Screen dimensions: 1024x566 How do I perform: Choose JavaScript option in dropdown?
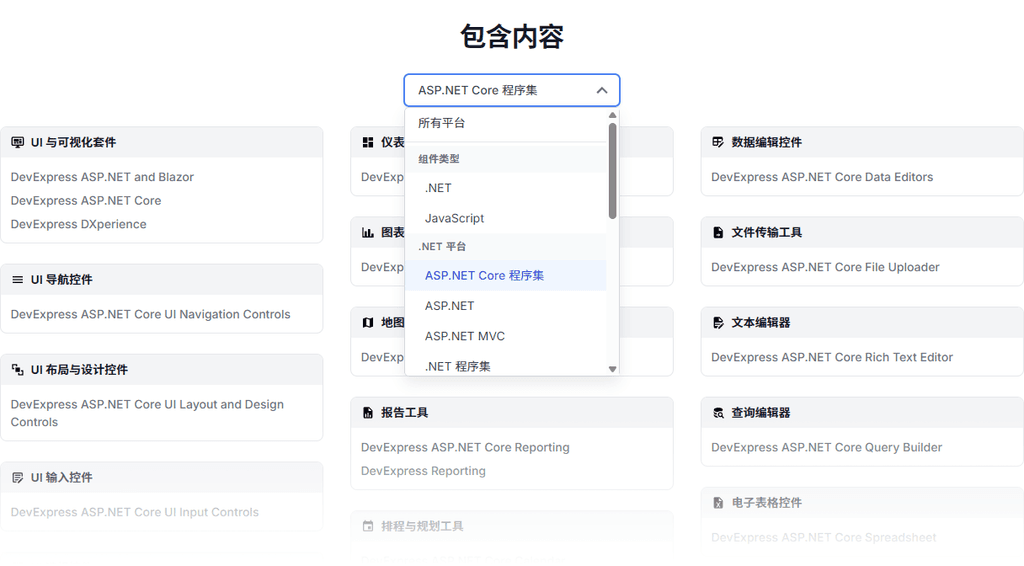(x=505, y=218)
